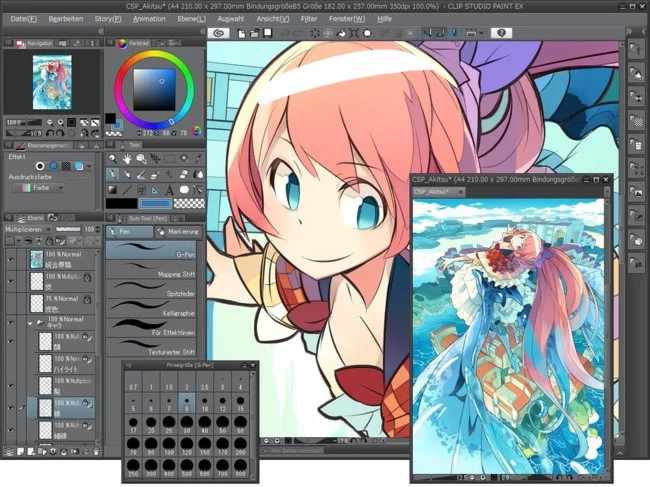Select the Text tool
The image size is (650, 487).
[170, 190]
